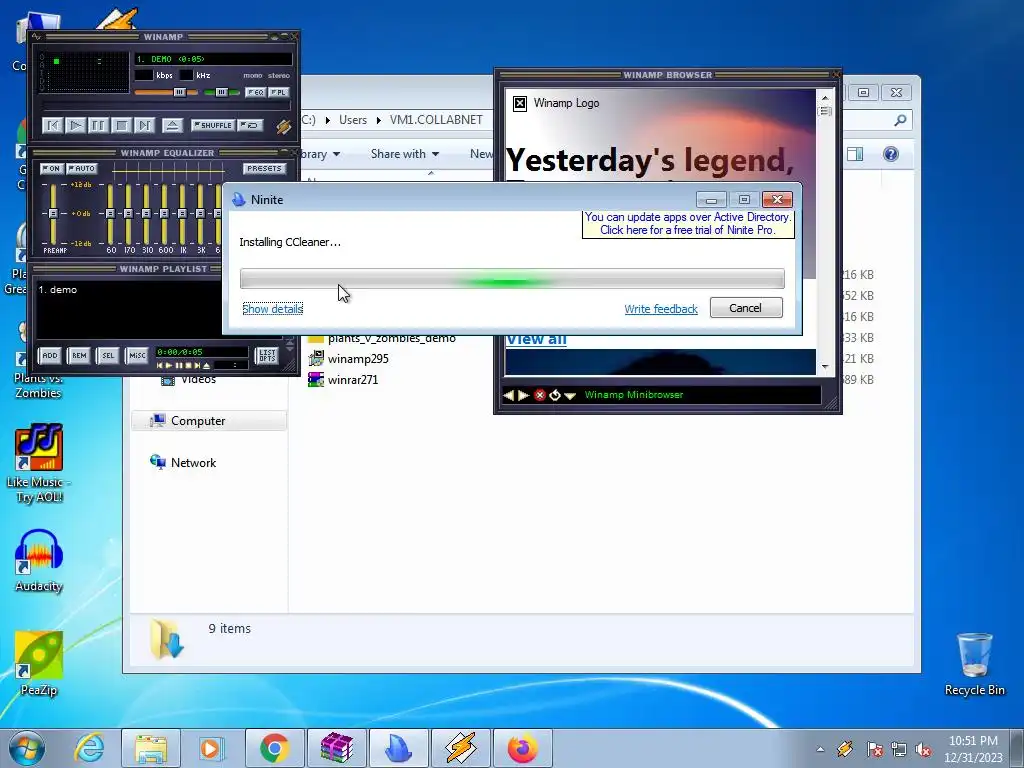Click the 1K equalizer band slider
The image size is (1024, 768).
coord(183,214)
